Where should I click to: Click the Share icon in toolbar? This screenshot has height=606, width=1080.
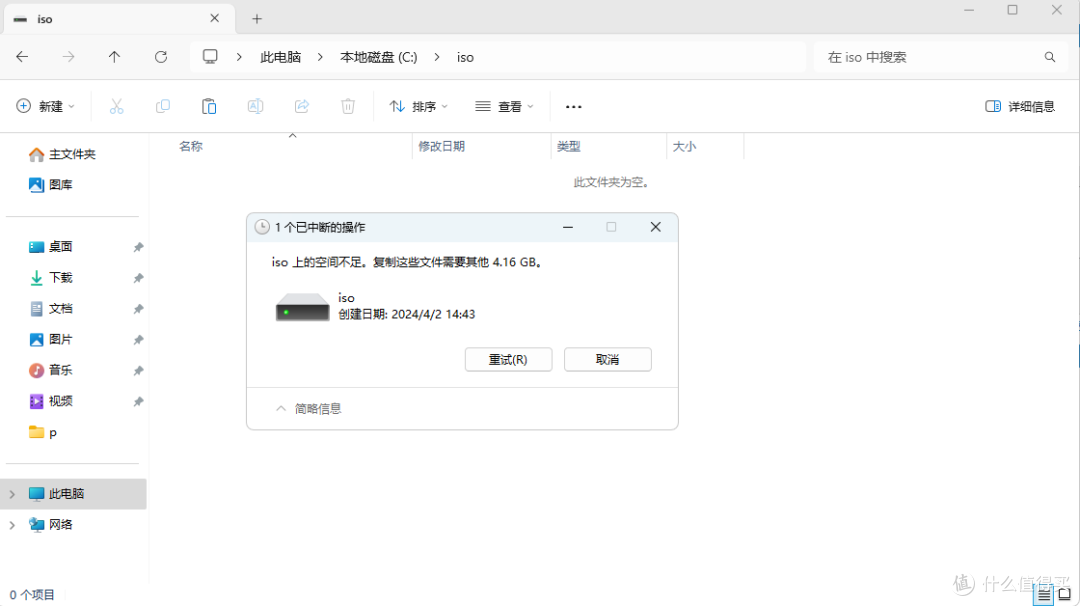pos(302,106)
